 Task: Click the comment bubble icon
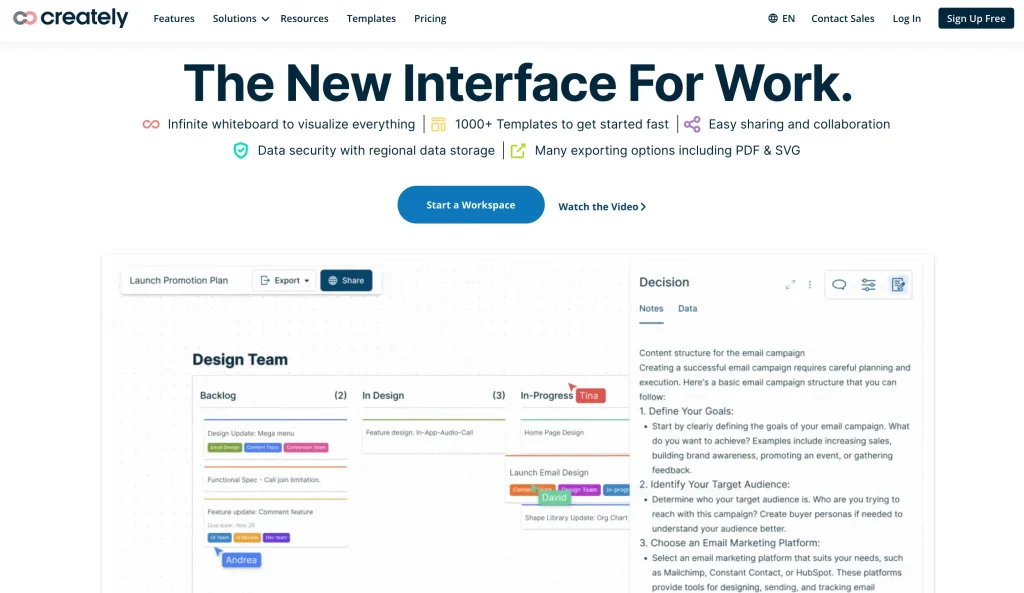click(x=839, y=285)
